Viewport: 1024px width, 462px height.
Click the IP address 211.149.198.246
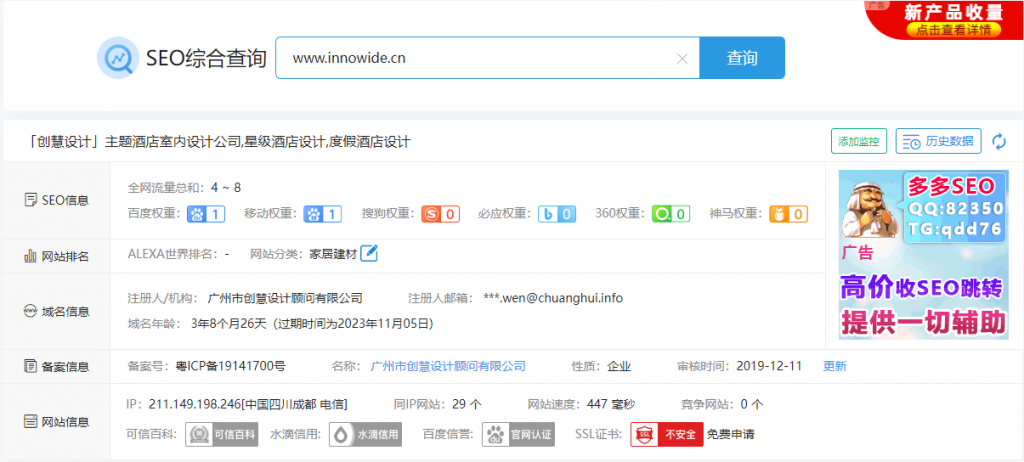pyautogui.click(x=195, y=404)
